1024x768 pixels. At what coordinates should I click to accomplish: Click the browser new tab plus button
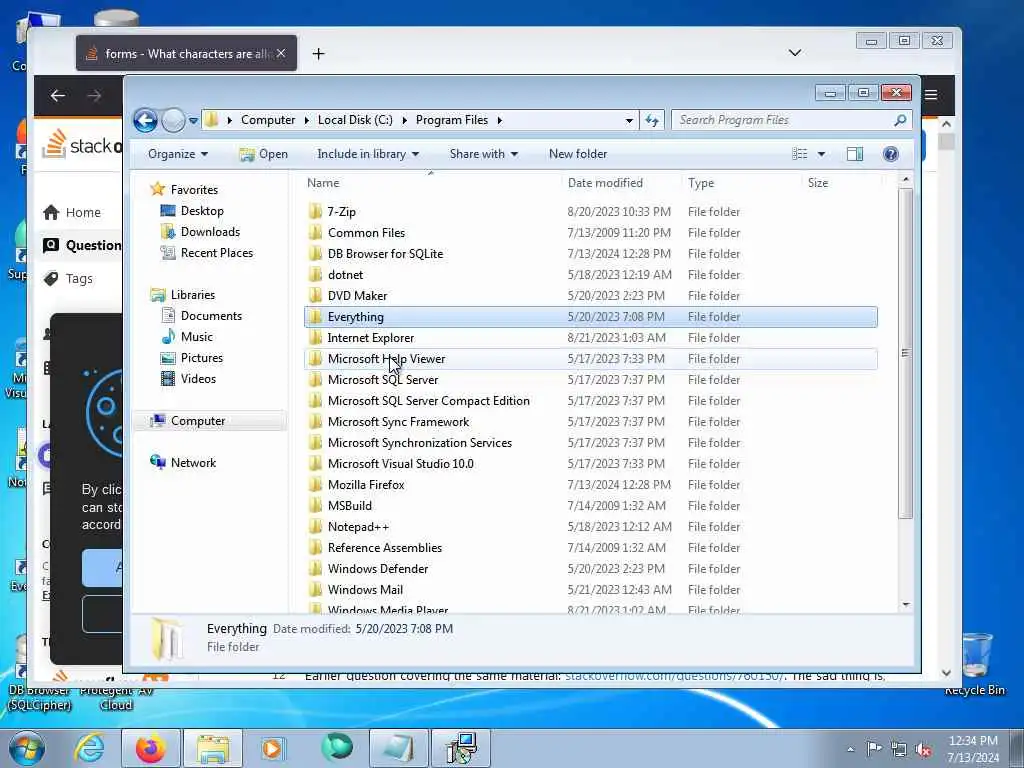(318, 54)
